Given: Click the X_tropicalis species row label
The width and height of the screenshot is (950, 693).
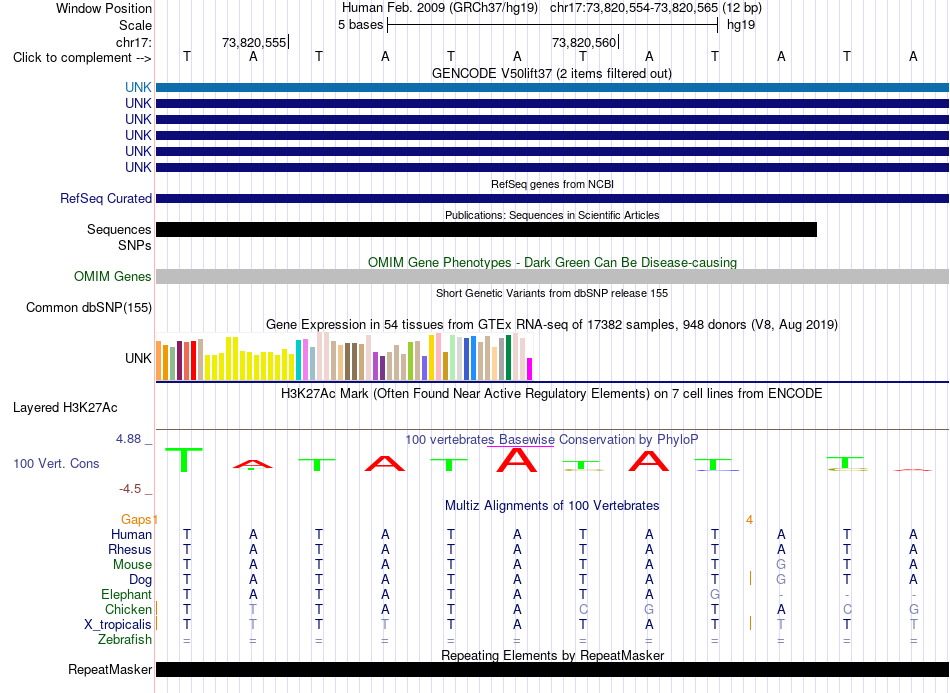Looking at the screenshot, I should coord(118,625).
